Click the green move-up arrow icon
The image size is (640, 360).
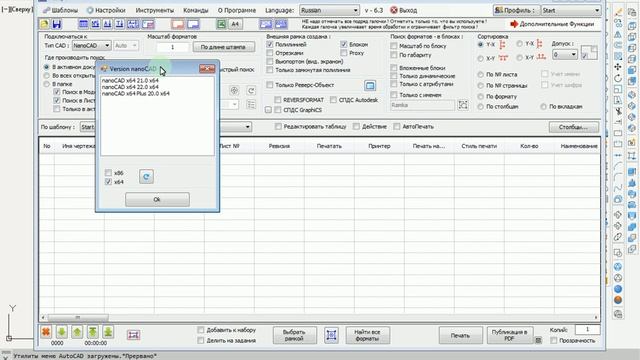(x=77, y=332)
